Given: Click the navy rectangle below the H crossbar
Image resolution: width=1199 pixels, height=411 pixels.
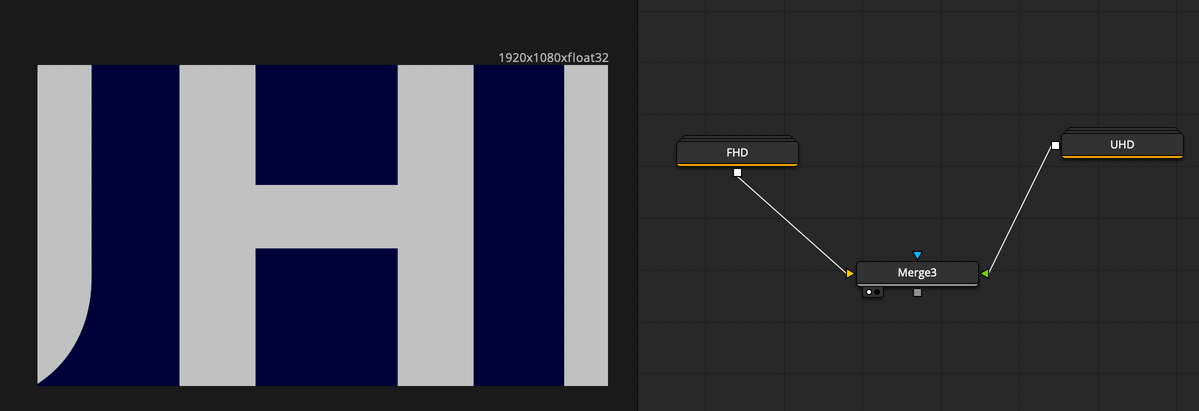Looking at the screenshot, I should pos(327,315).
